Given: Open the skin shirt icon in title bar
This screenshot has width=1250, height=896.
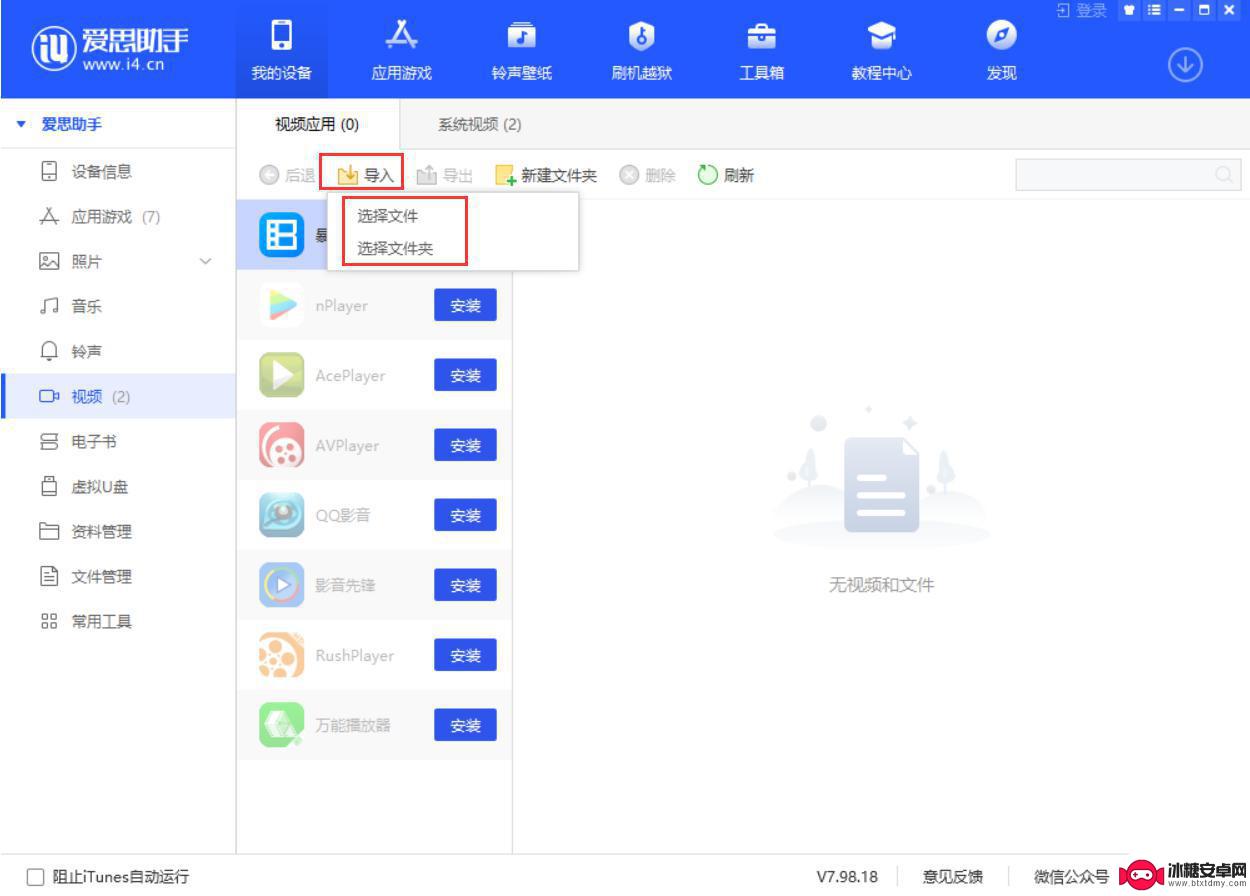Looking at the screenshot, I should coord(1130,10).
